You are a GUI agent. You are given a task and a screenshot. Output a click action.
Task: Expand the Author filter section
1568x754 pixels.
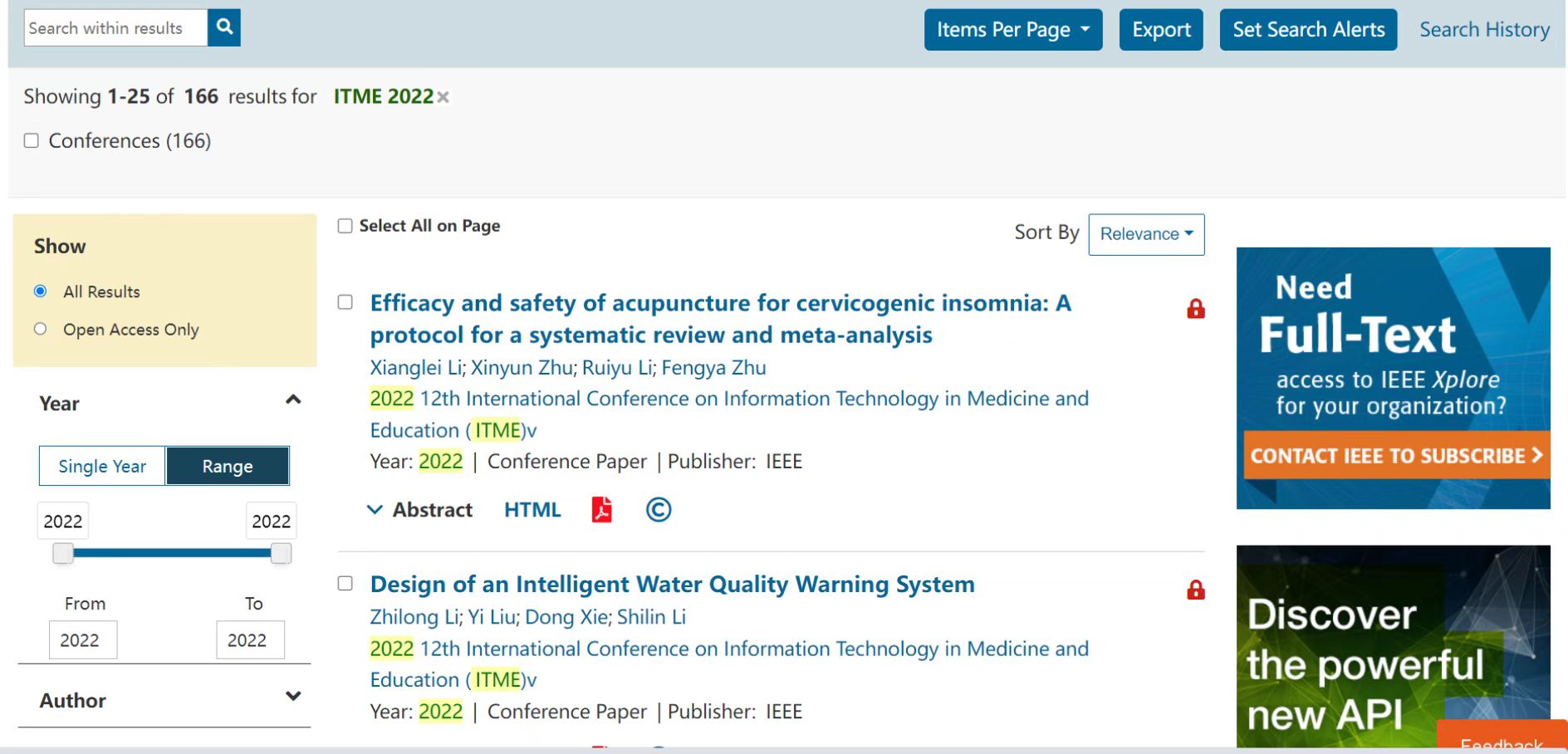pos(292,697)
